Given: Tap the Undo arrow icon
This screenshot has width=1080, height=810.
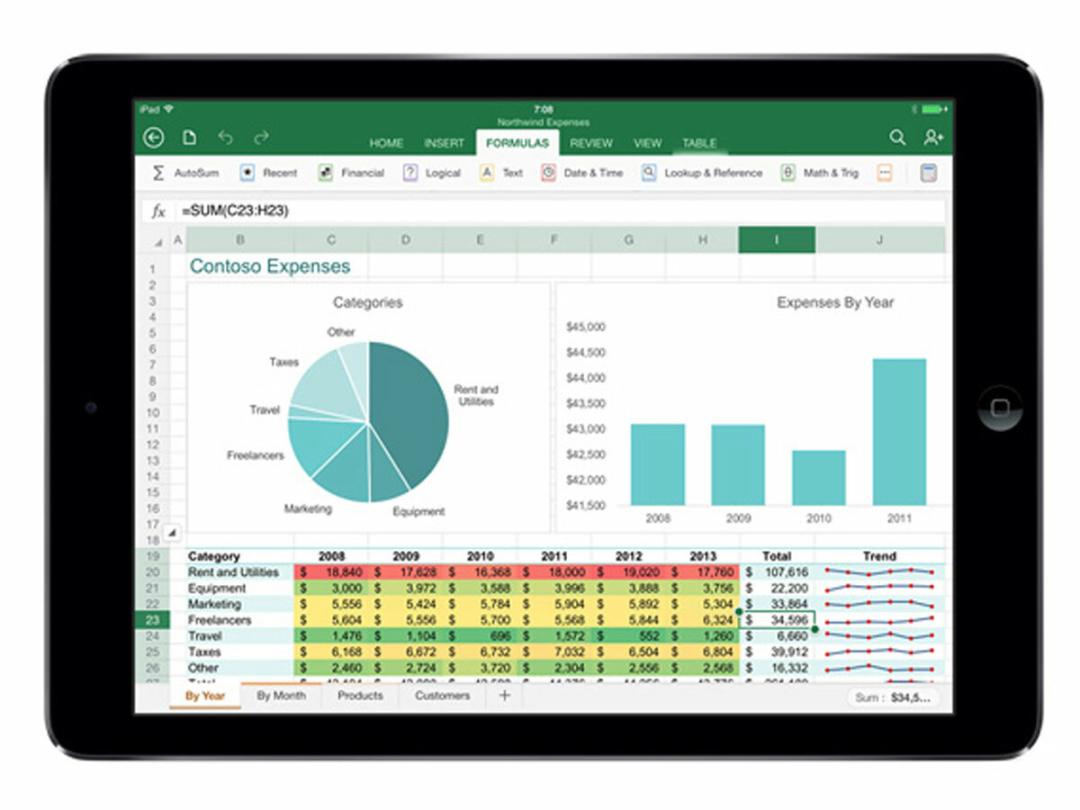Looking at the screenshot, I should pyautogui.click(x=225, y=138).
